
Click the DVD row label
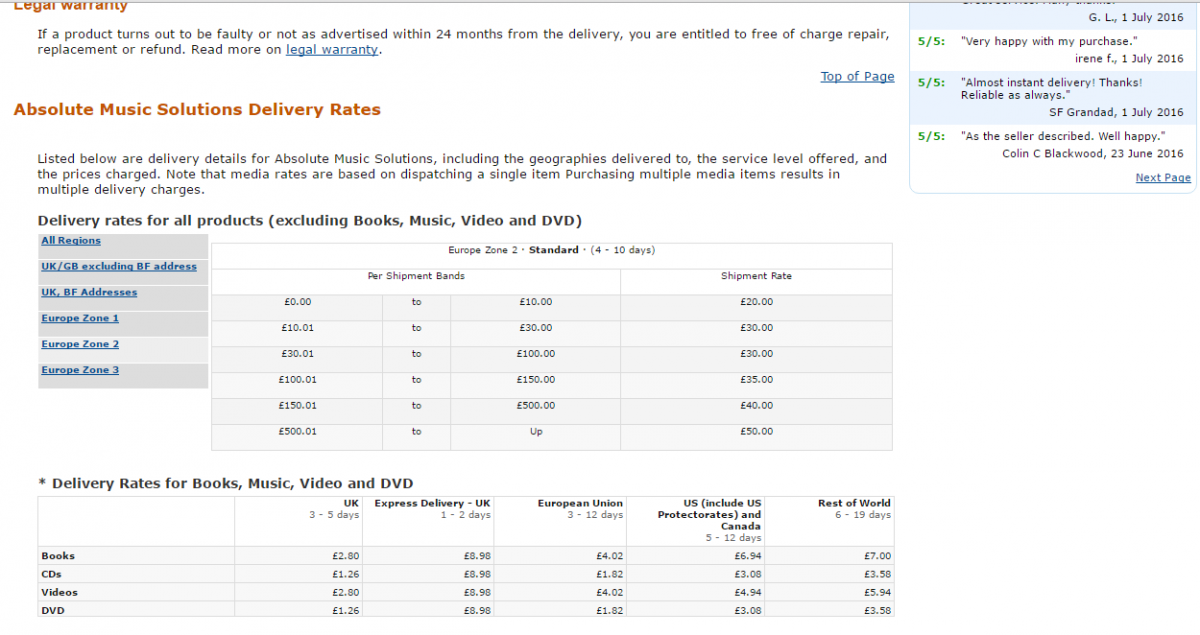pos(54,610)
